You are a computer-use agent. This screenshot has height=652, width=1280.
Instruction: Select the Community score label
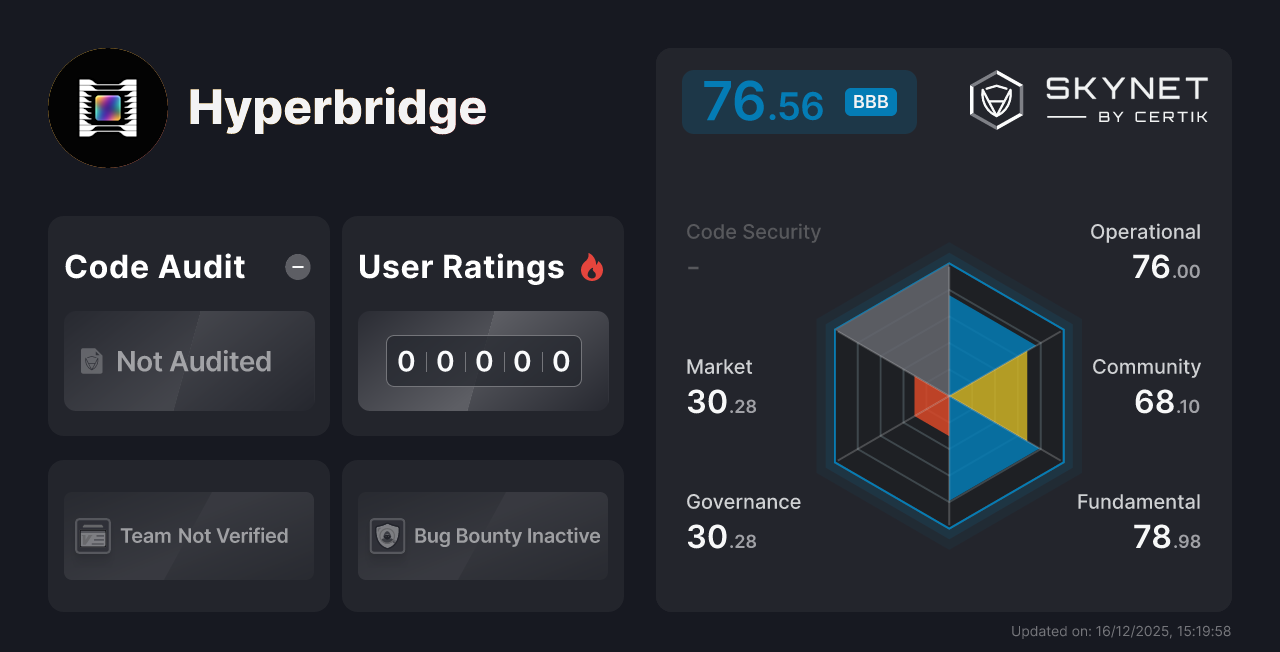point(1146,367)
